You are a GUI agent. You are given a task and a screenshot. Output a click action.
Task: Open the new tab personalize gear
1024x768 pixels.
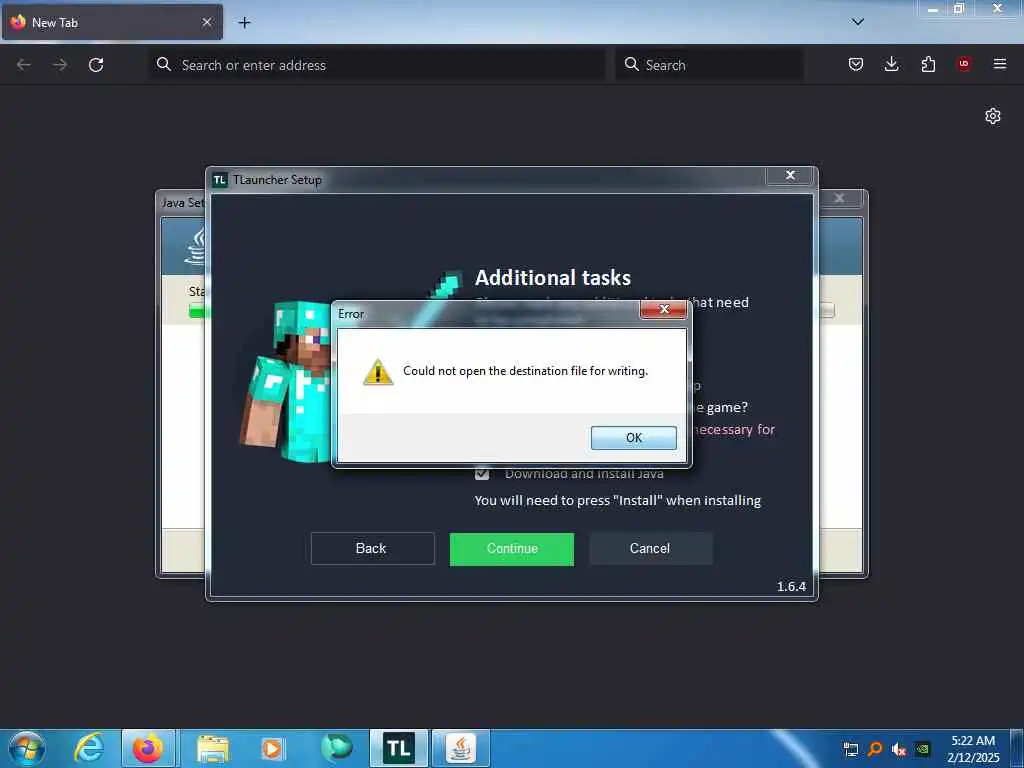point(993,116)
